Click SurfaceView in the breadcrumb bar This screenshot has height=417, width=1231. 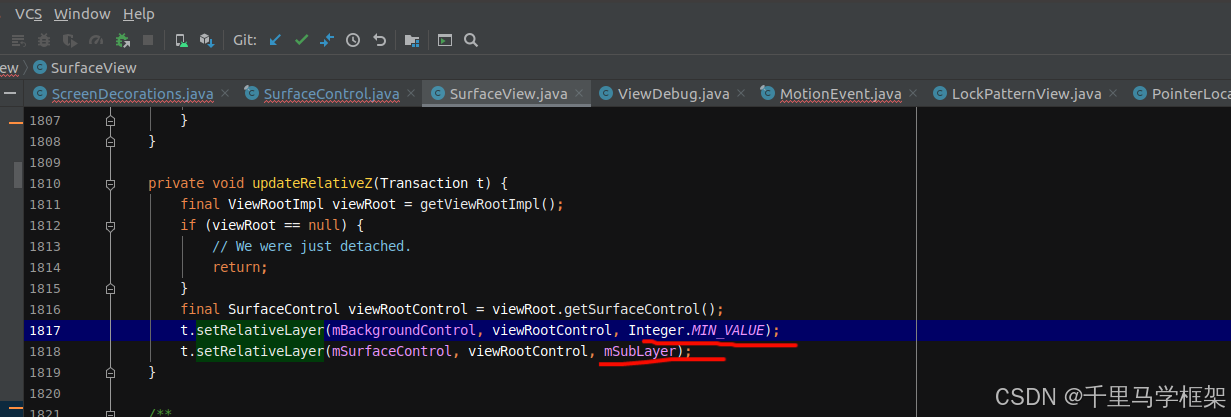(x=93, y=67)
